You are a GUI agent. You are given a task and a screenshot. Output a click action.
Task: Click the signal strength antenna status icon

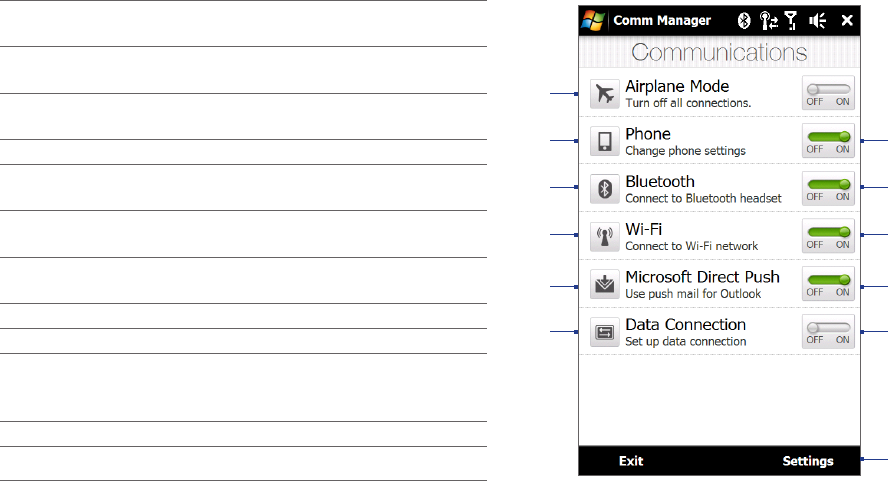pyautogui.click(x=792, y=20)
